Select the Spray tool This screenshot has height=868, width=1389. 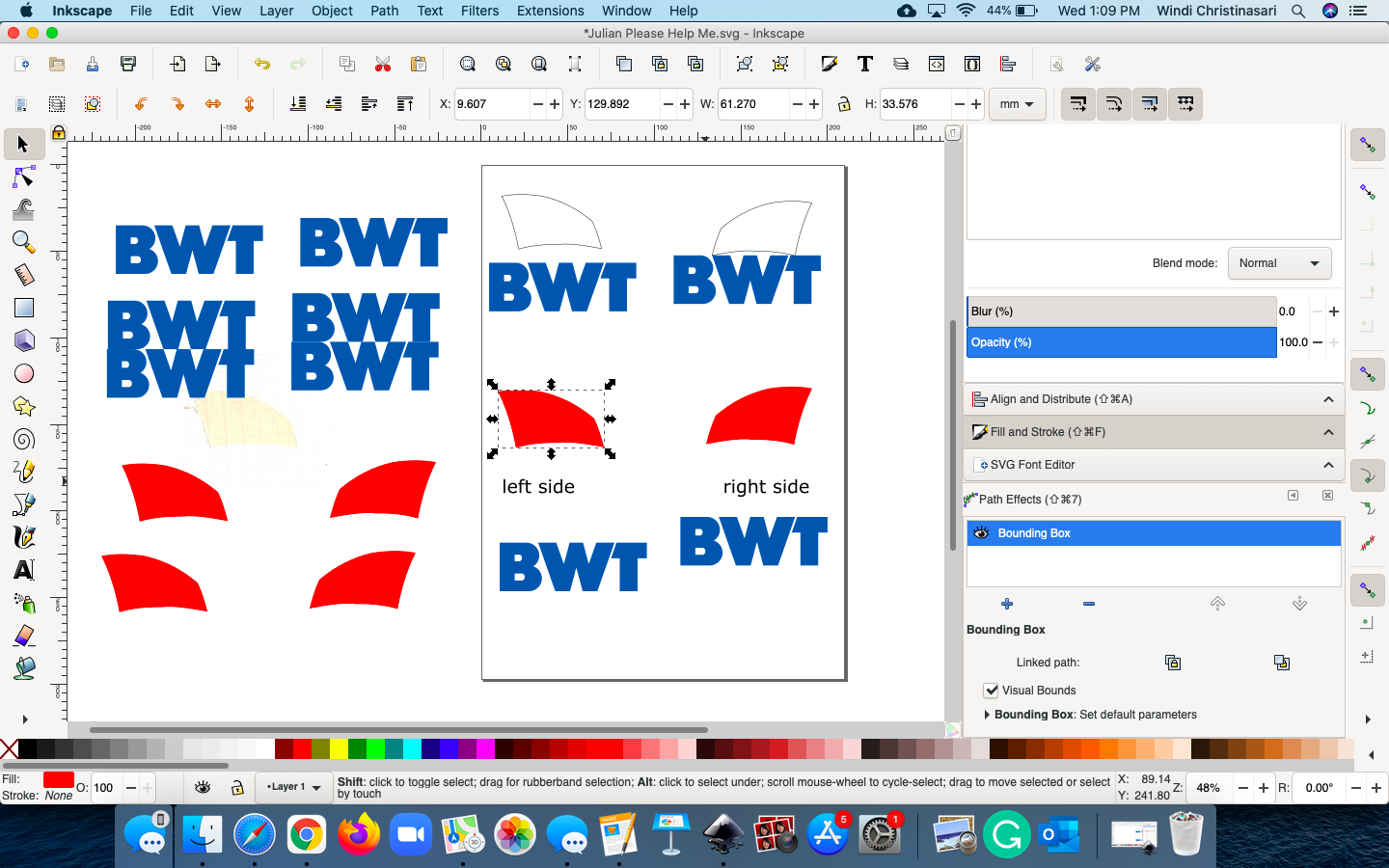23,603
